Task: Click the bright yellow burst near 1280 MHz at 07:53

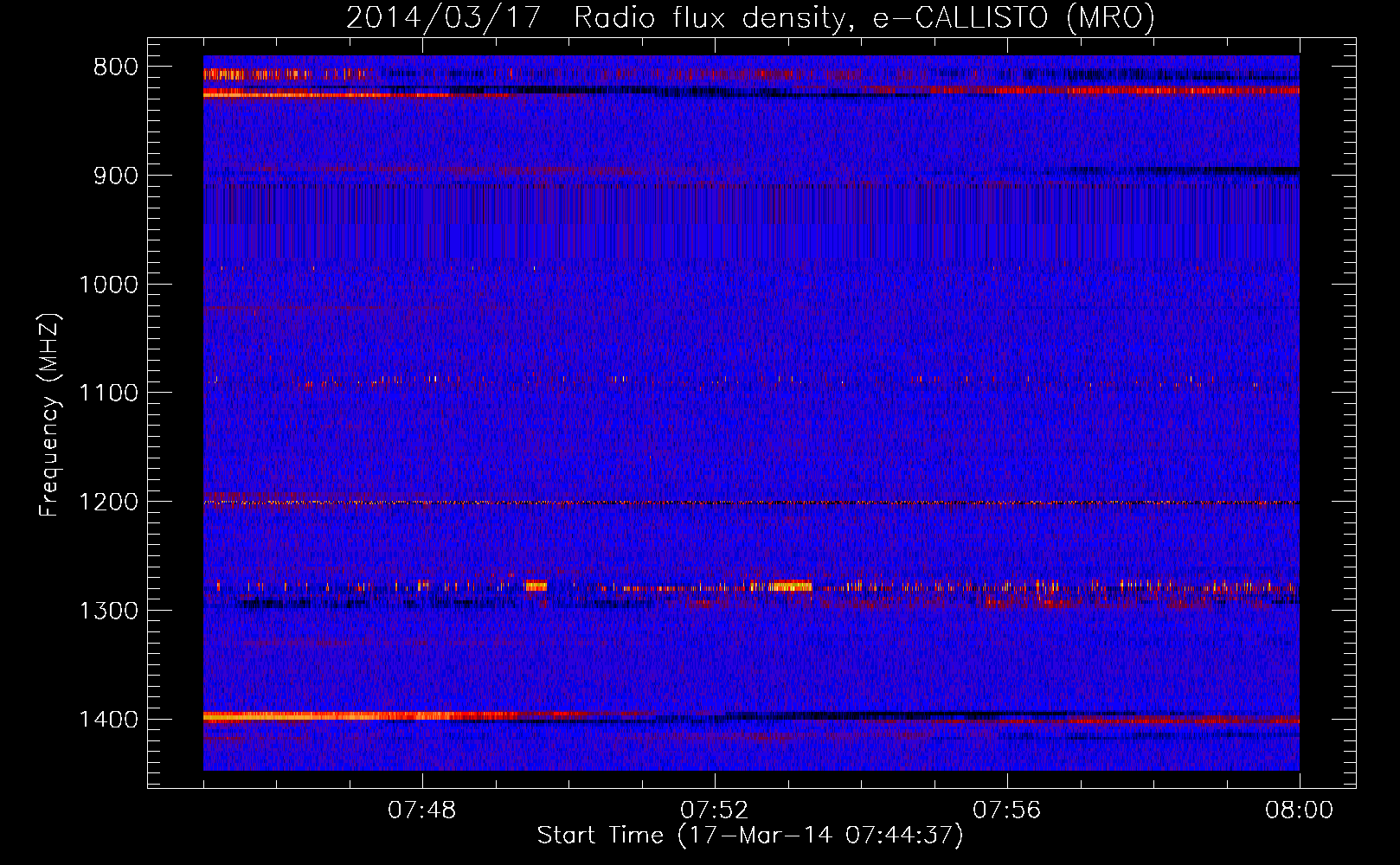Action: point(790,586)
